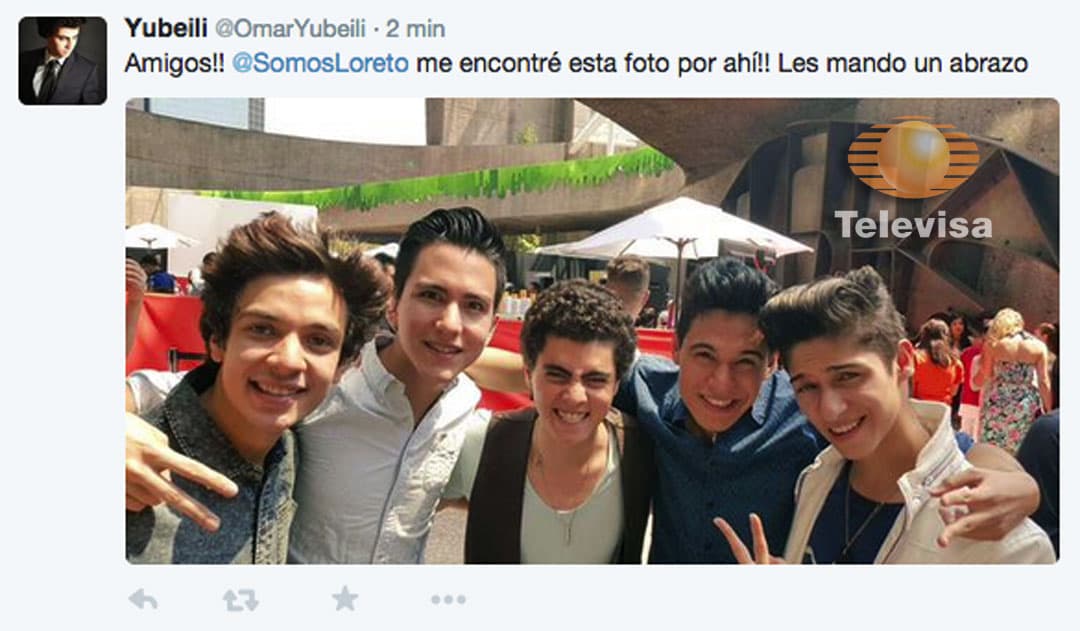Click the tweet text 'Les mando un abrazo'
Viewport: 1080px width, 631px height.
(x=902, y=63)
